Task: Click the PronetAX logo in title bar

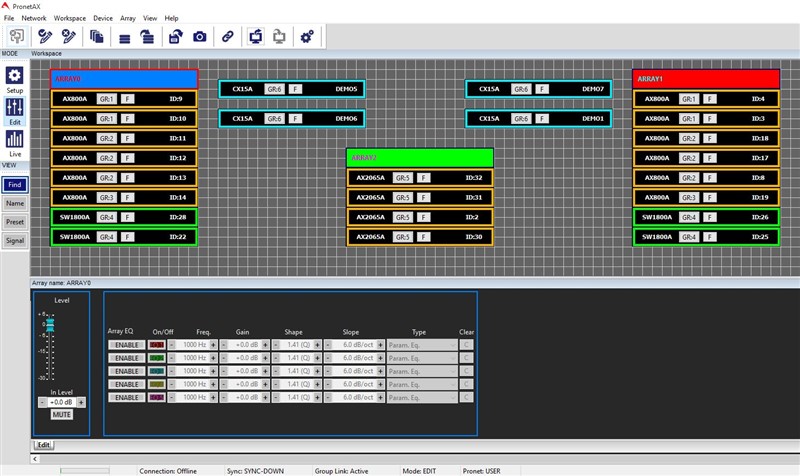Action: click(5, 6)
